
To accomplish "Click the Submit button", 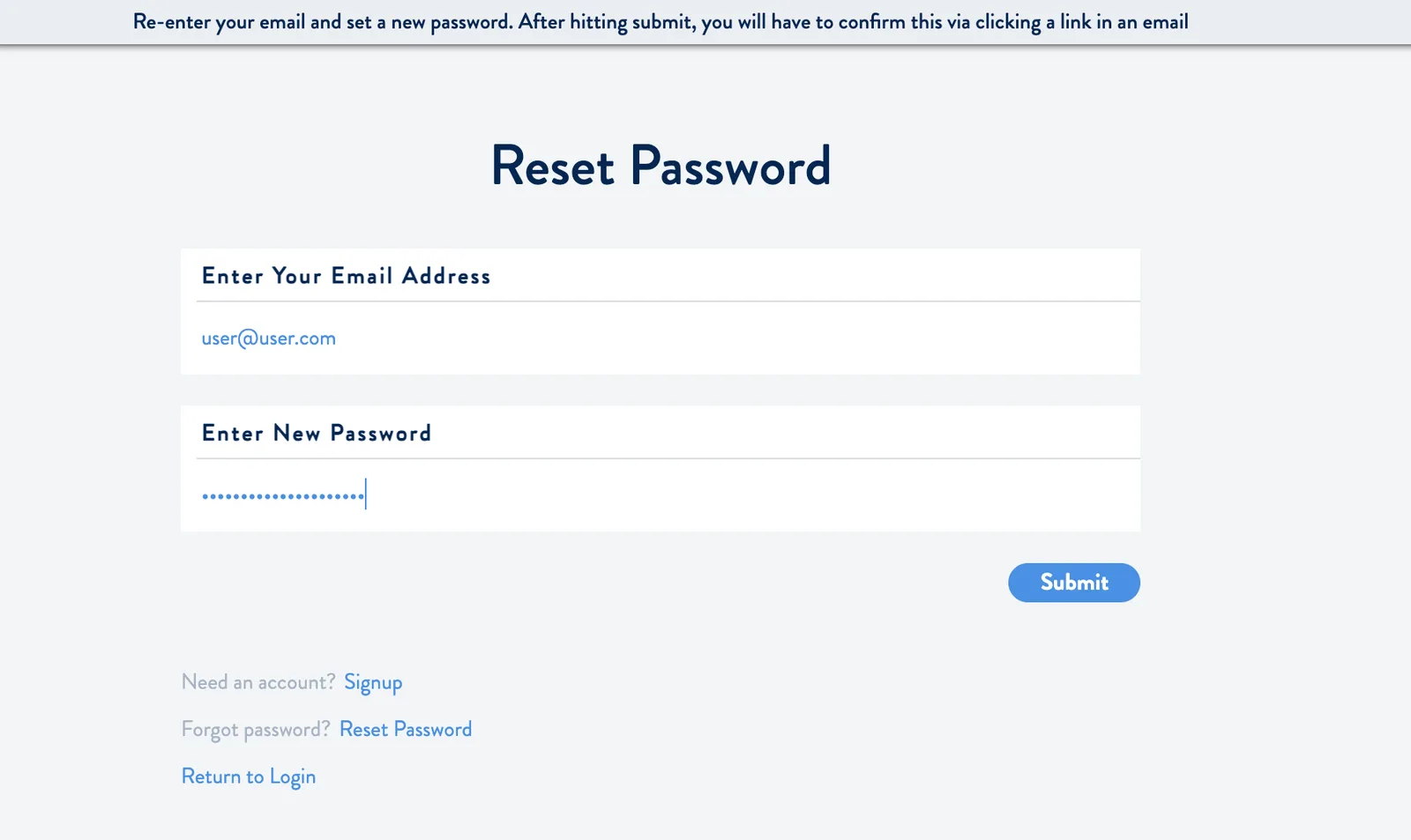I will click(1074, 583).
